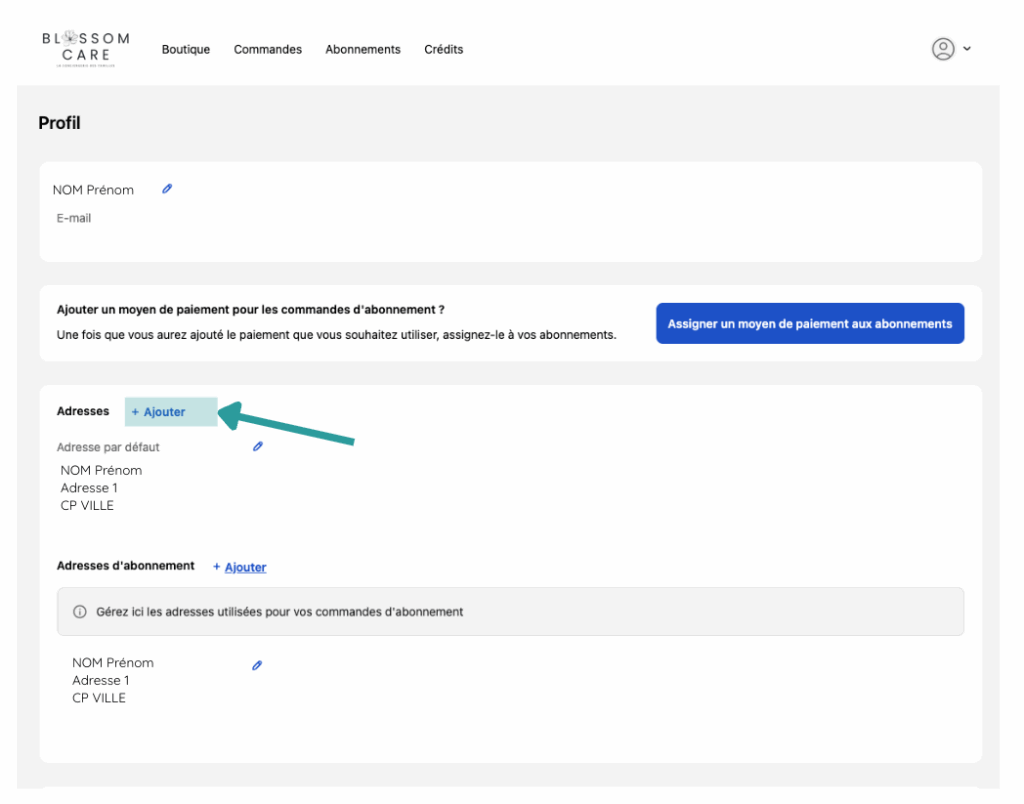
Task: Click the info icon in subscription notice
Action: point(80,612)
